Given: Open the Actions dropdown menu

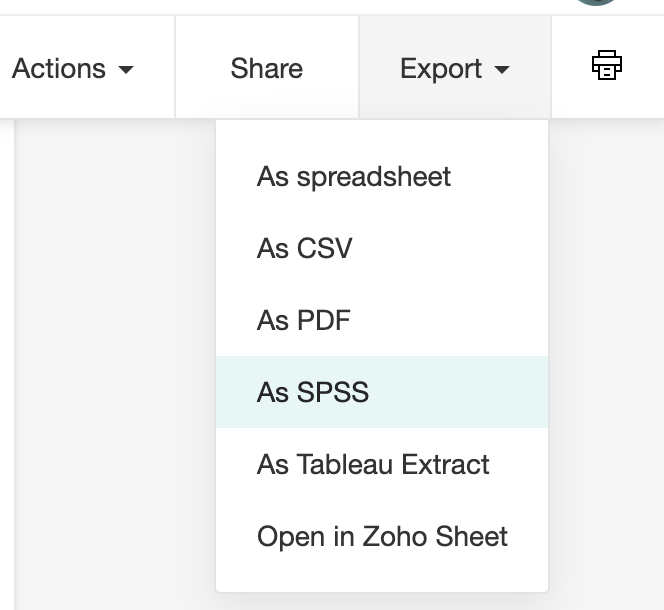Looking at the screenshot, I should point(72,68).
